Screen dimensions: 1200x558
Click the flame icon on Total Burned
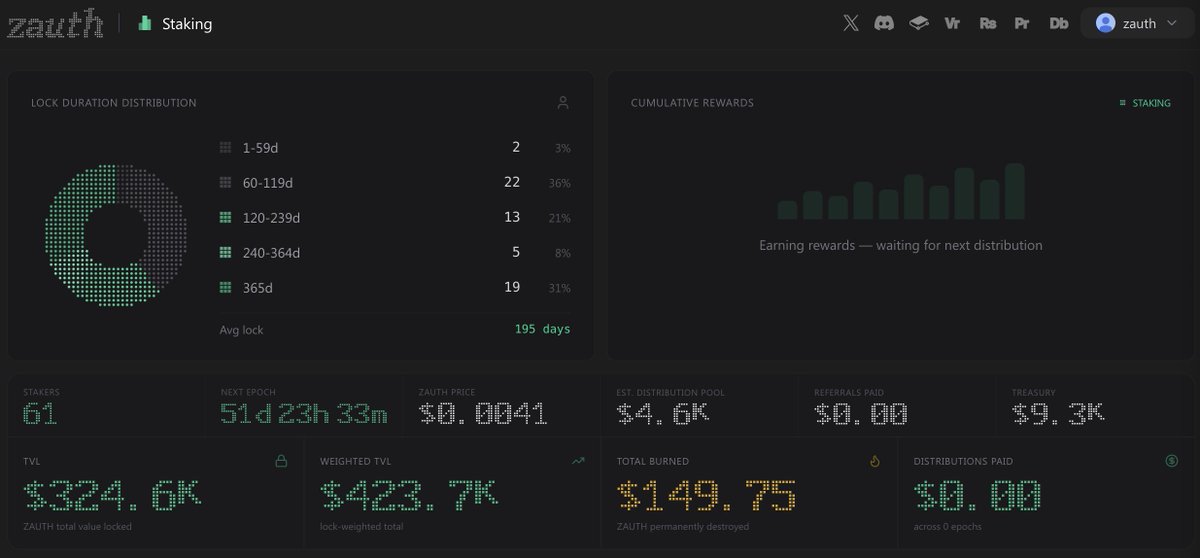[875, 461]
